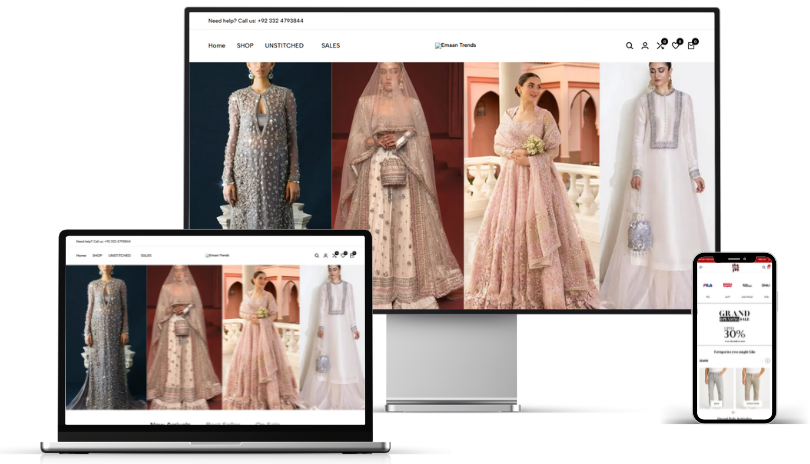Tap the Grand Opening Sale banner on the phone
810x464 pixels.
(735, 325)
